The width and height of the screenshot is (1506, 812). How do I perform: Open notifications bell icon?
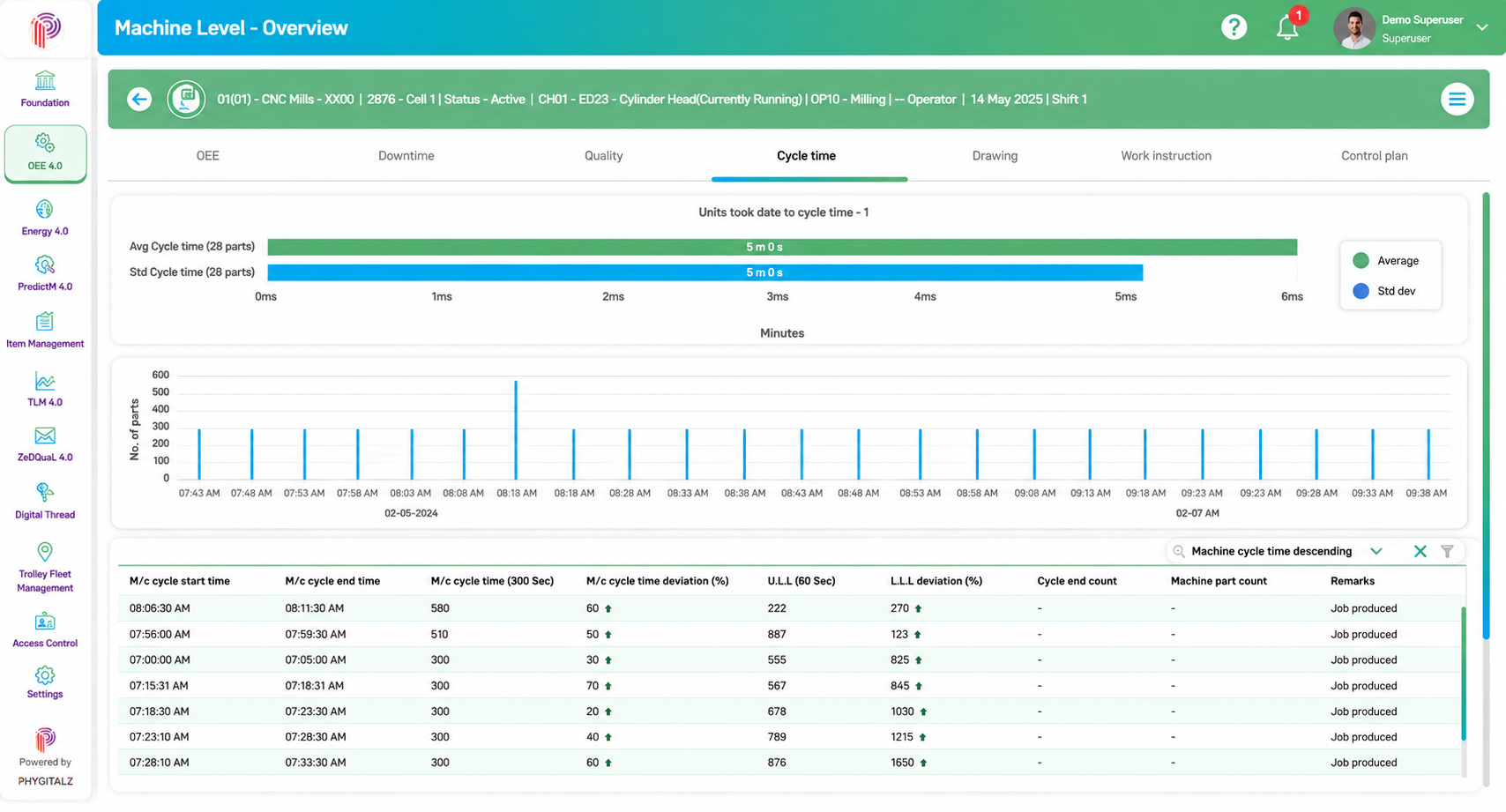1287,28
